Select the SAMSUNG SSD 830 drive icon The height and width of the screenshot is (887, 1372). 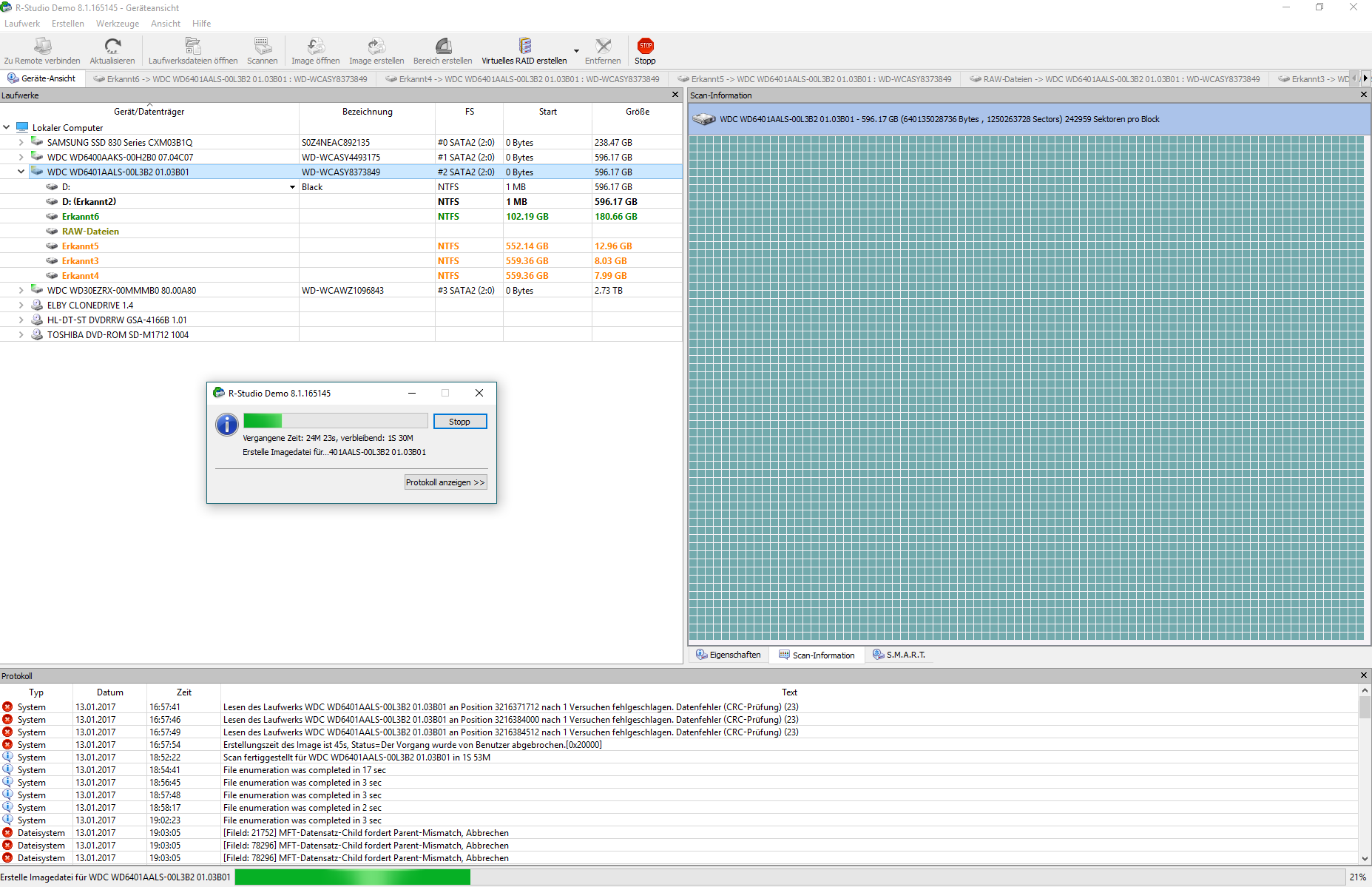37,141
